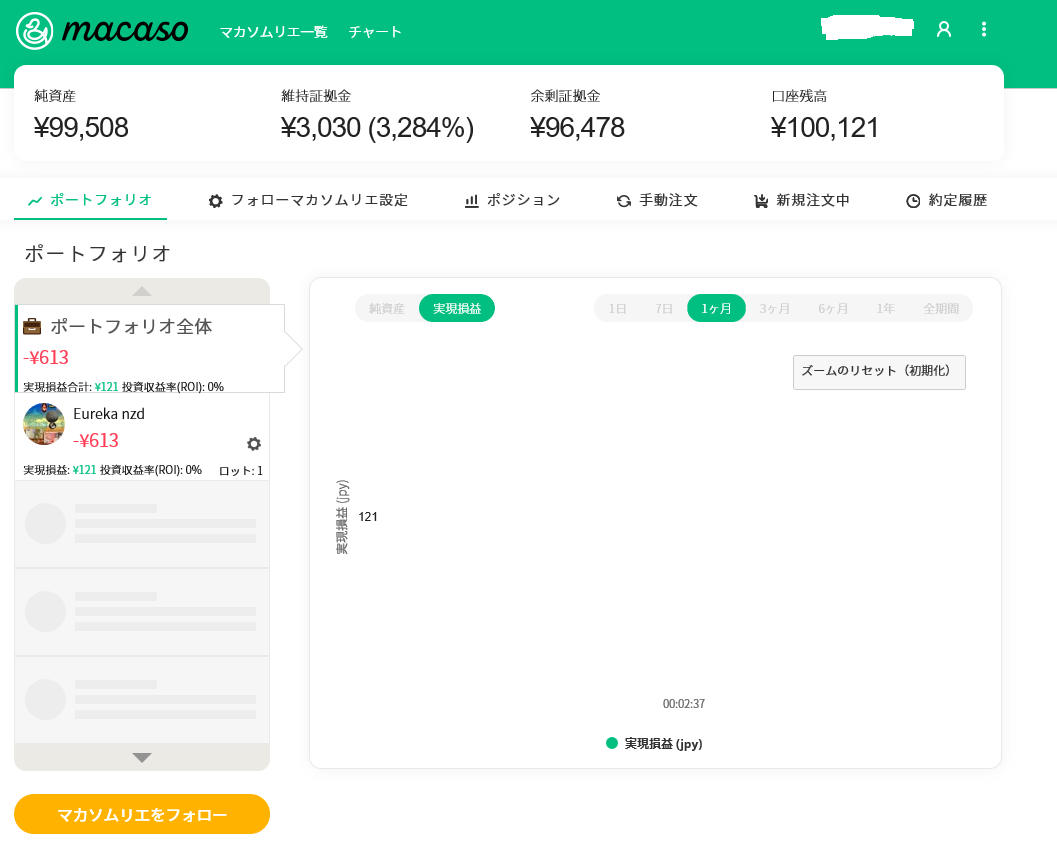This screenshot has width=1057, height=846.
Task: Open the 約定履歴 tab
Action: tap(946, 200)
